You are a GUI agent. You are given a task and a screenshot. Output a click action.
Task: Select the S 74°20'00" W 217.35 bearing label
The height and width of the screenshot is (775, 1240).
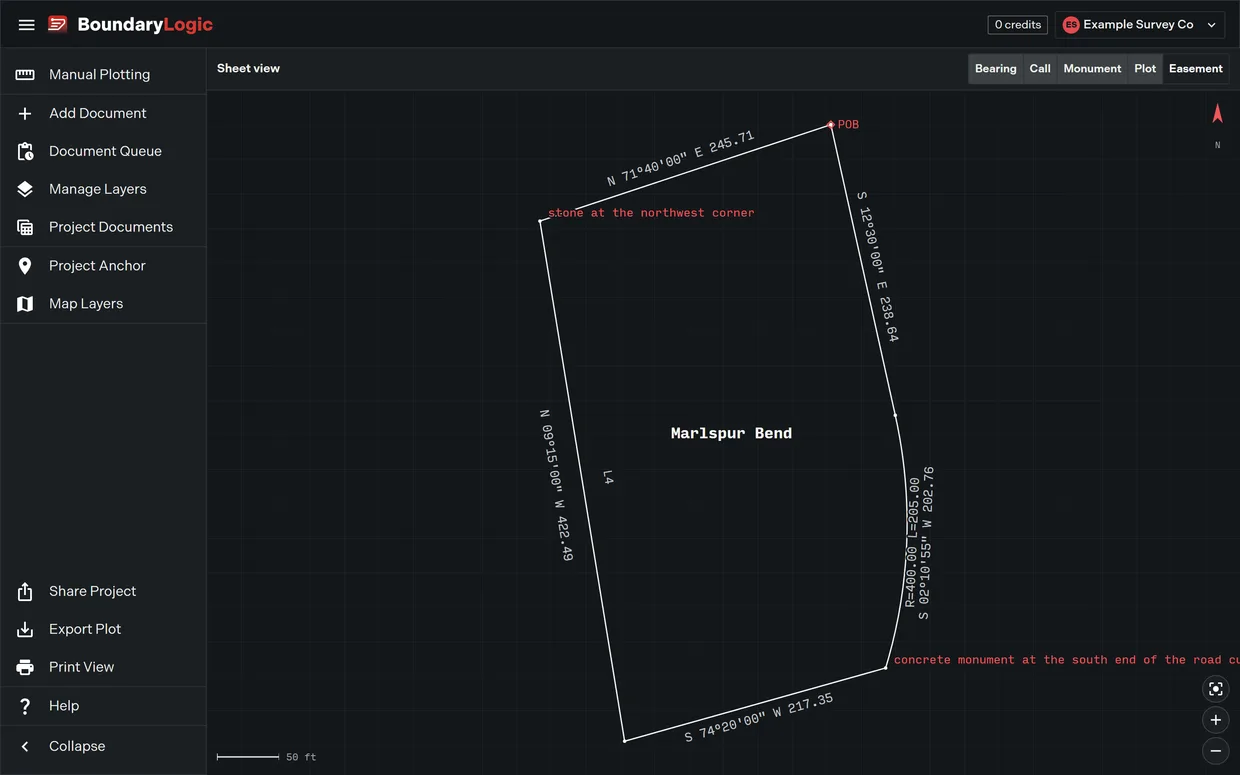click(759, 718)
